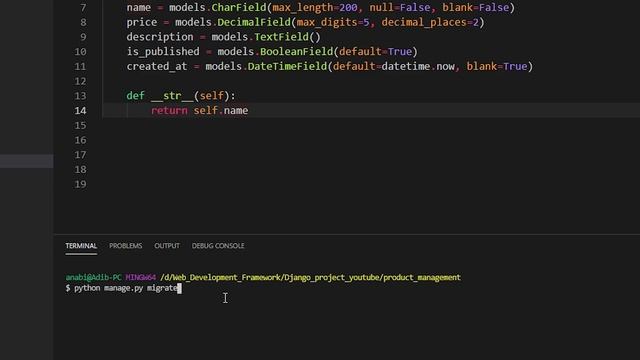
Task: Click line number 19 in gutter
Action: 80,184
